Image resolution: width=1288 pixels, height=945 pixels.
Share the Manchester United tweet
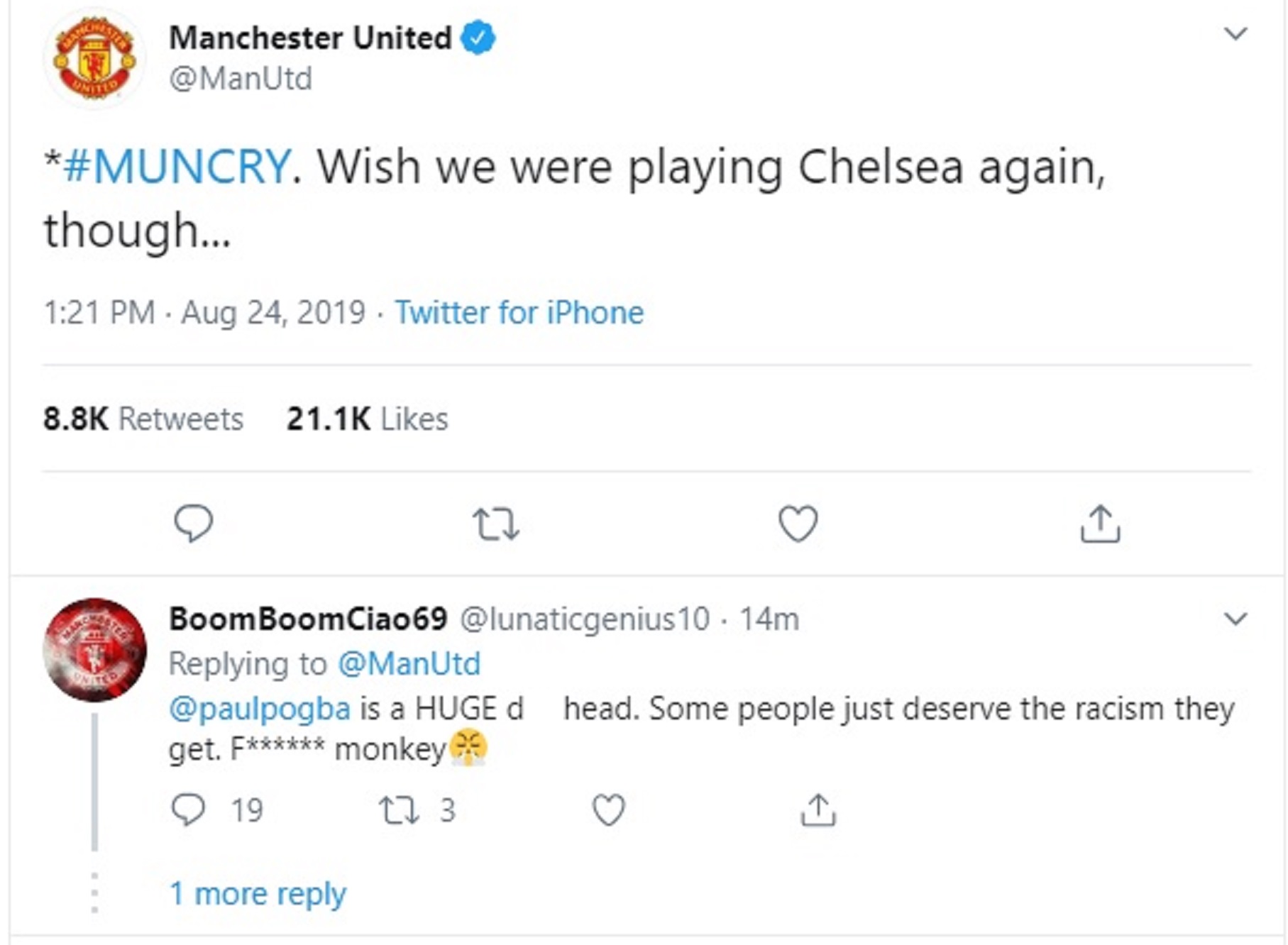1100,524
